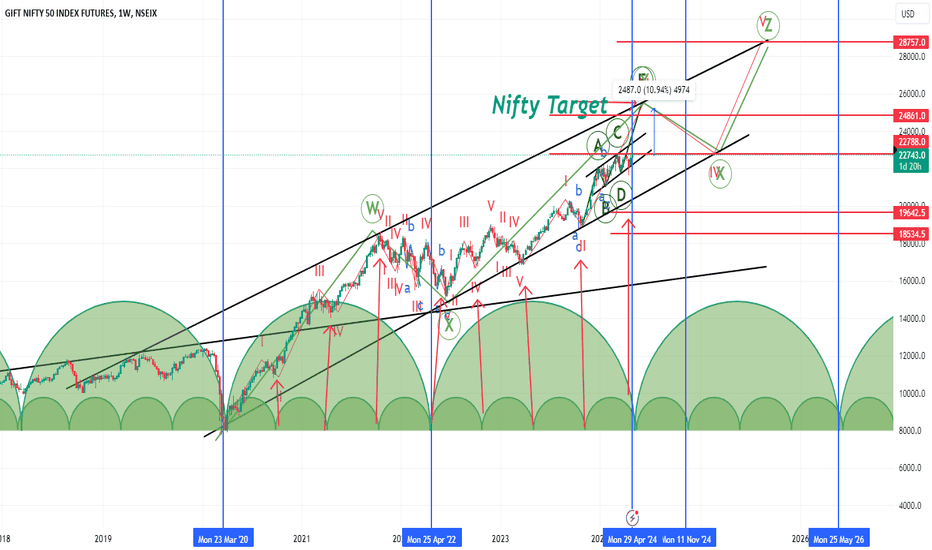Select circled X label below Apr '22 low
The height and width of the screenshot is (550, 932).
coord(449,325)
